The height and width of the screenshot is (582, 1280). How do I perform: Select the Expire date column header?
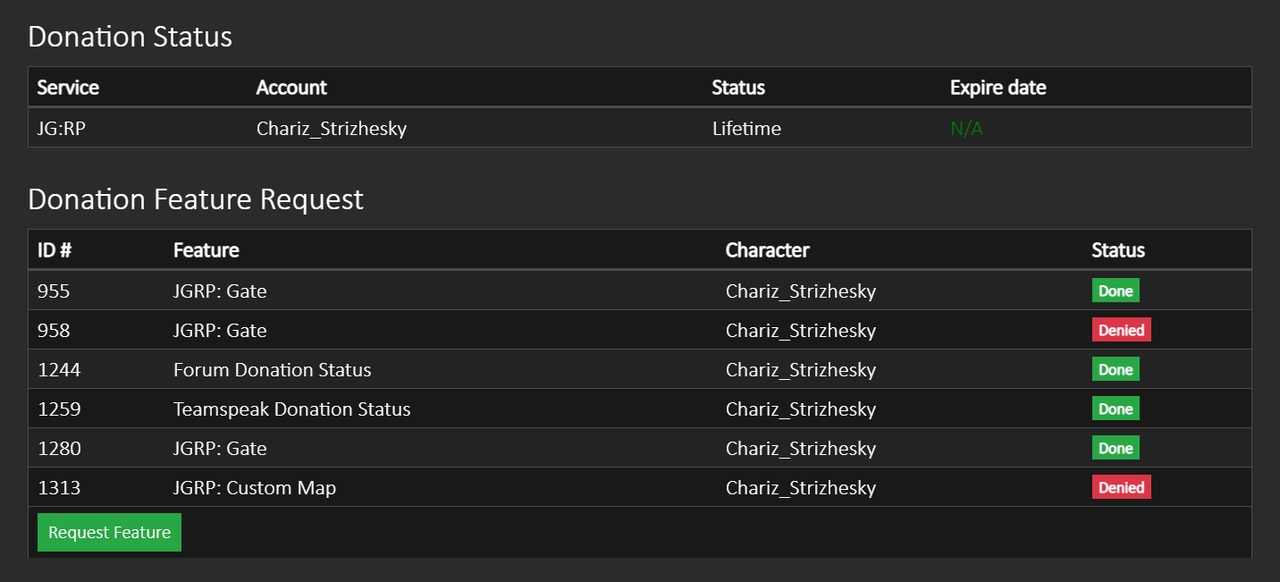(x=998, y=87)
